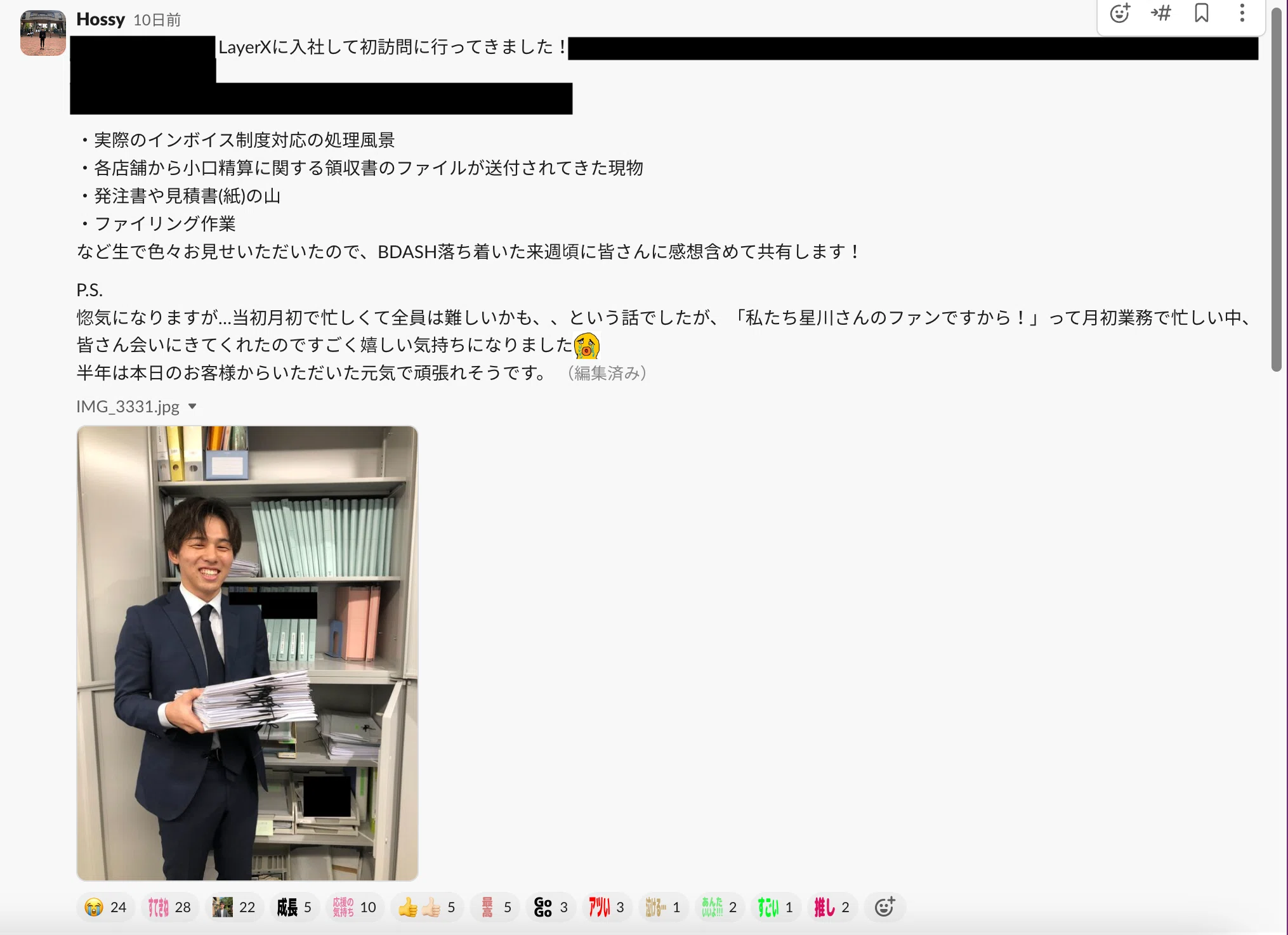Click the line 実際のインボイス制度対応の処理風景
Viewport: 1288px width, 935px height.
244,140
